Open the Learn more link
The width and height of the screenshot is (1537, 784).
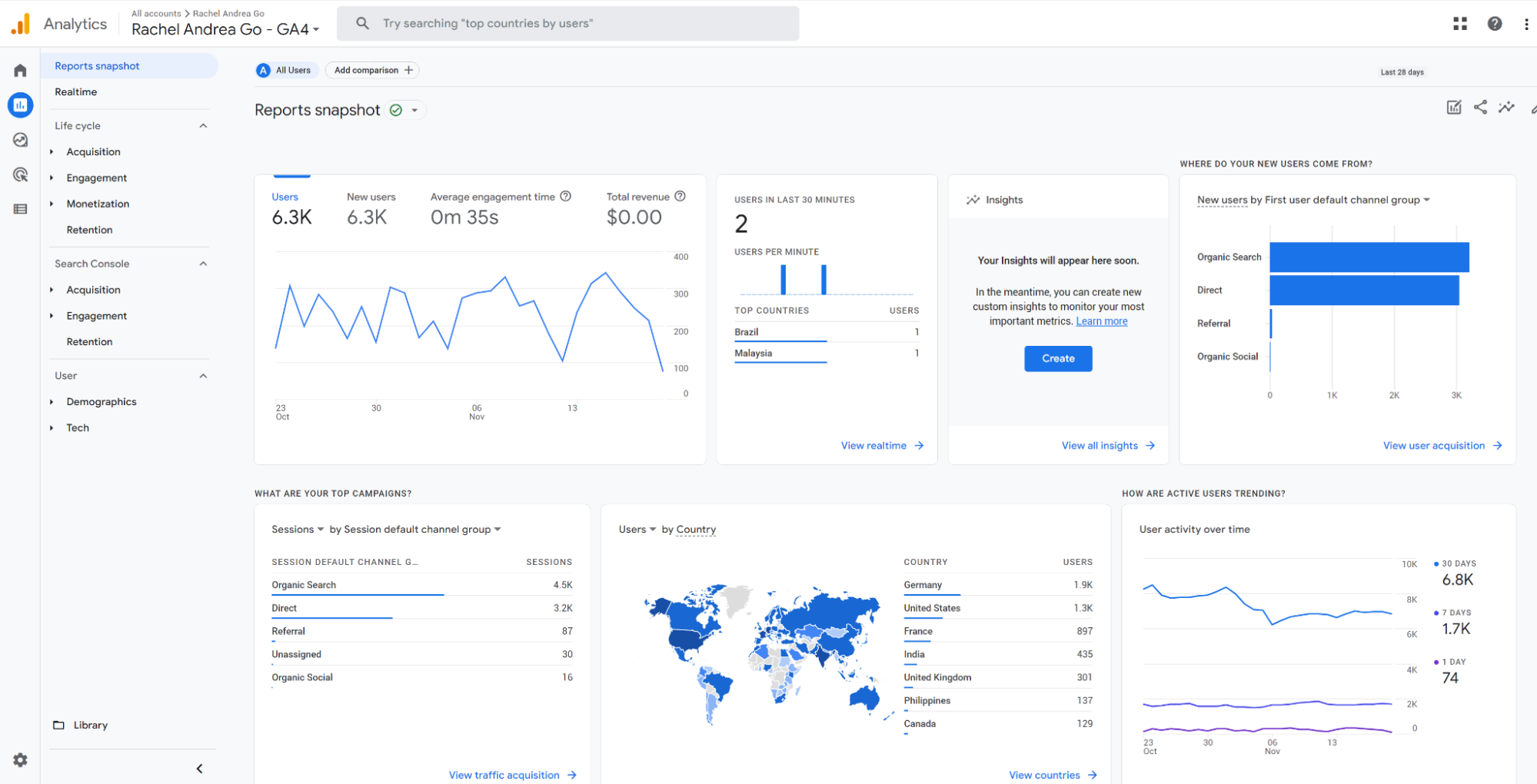tap(1101, 321)
